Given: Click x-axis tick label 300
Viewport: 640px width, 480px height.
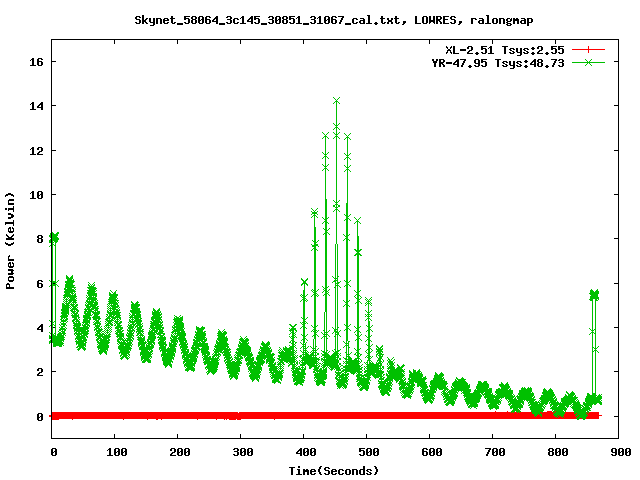Looking at the screenshot, I should [x=243, y=452].
